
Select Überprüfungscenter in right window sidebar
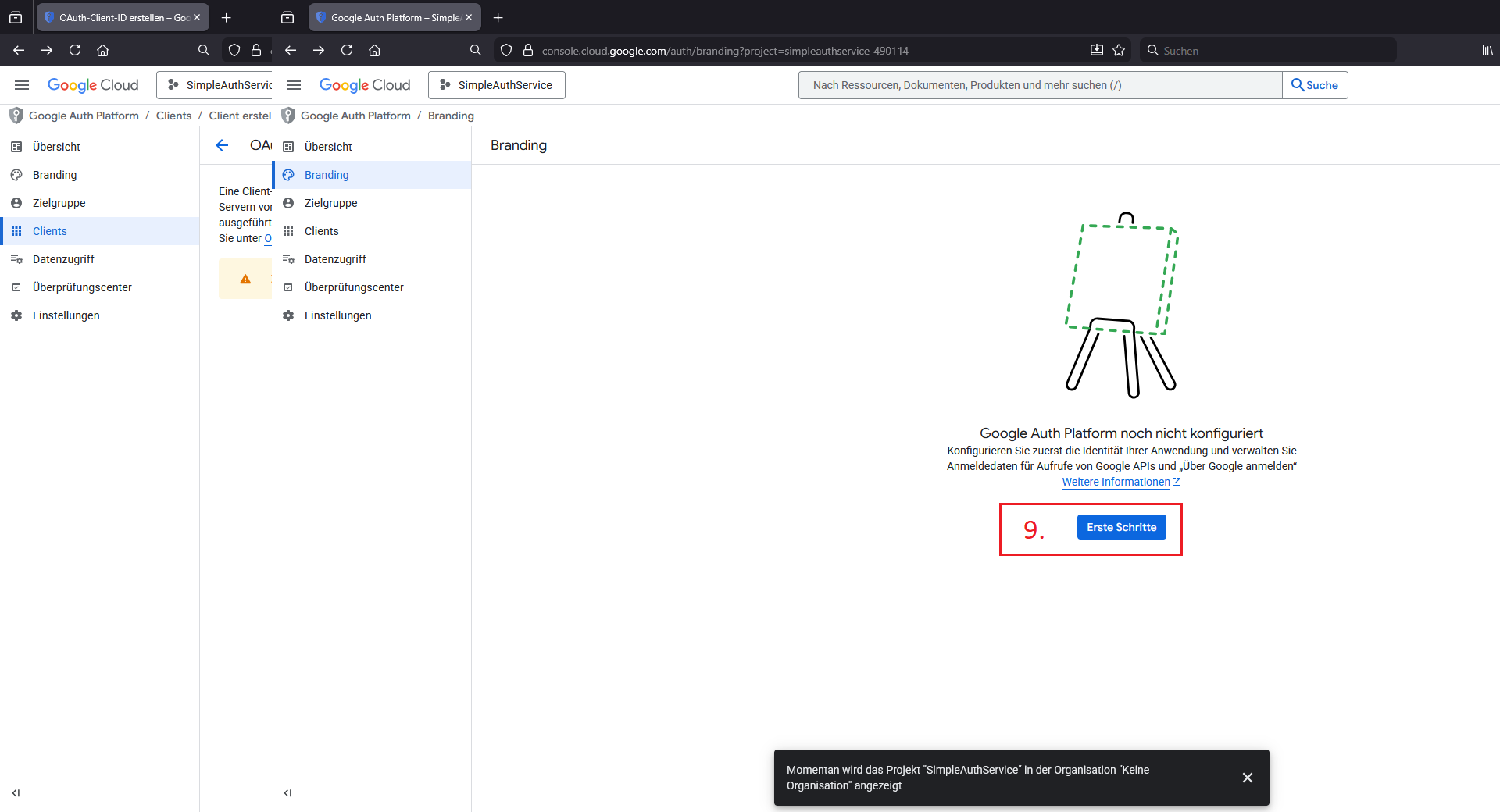point(372,287)
